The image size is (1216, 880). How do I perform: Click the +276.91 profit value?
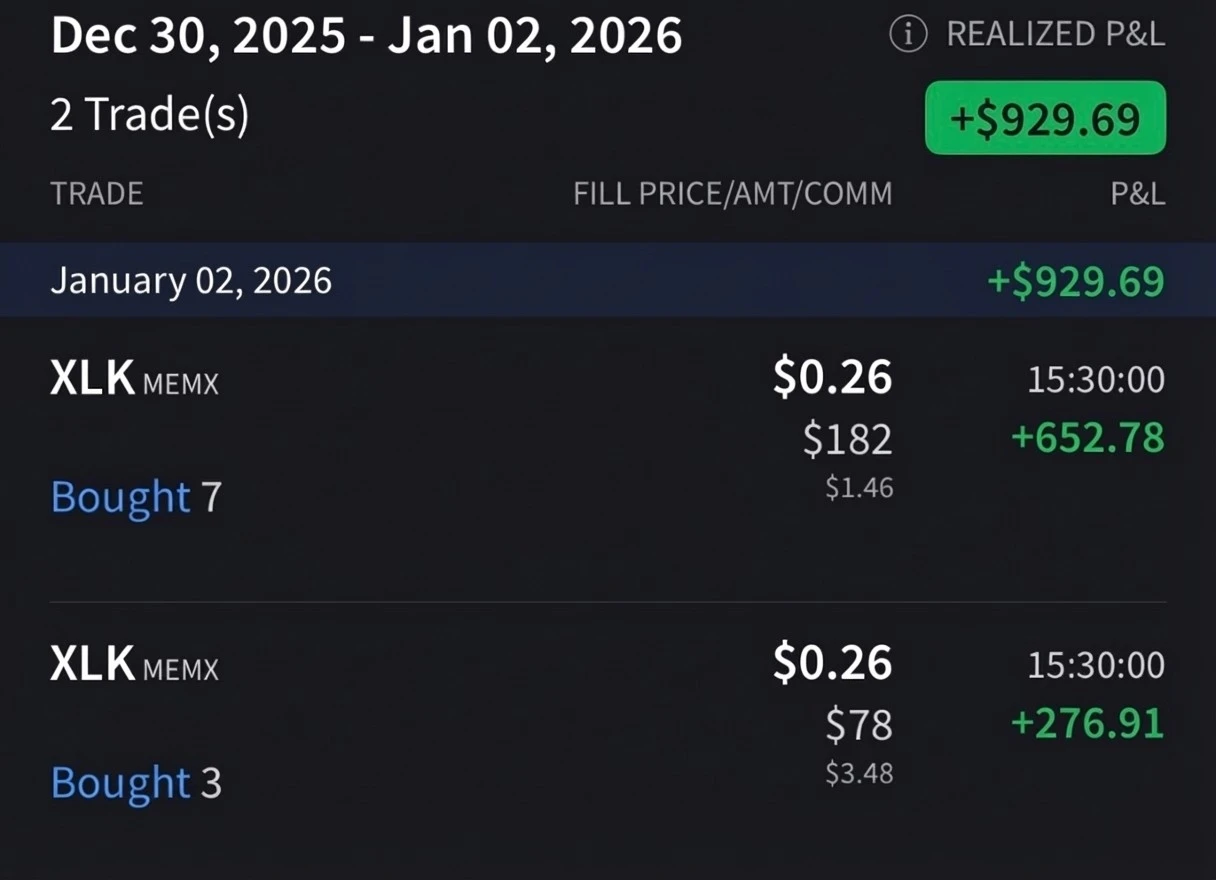(1088, 723)
